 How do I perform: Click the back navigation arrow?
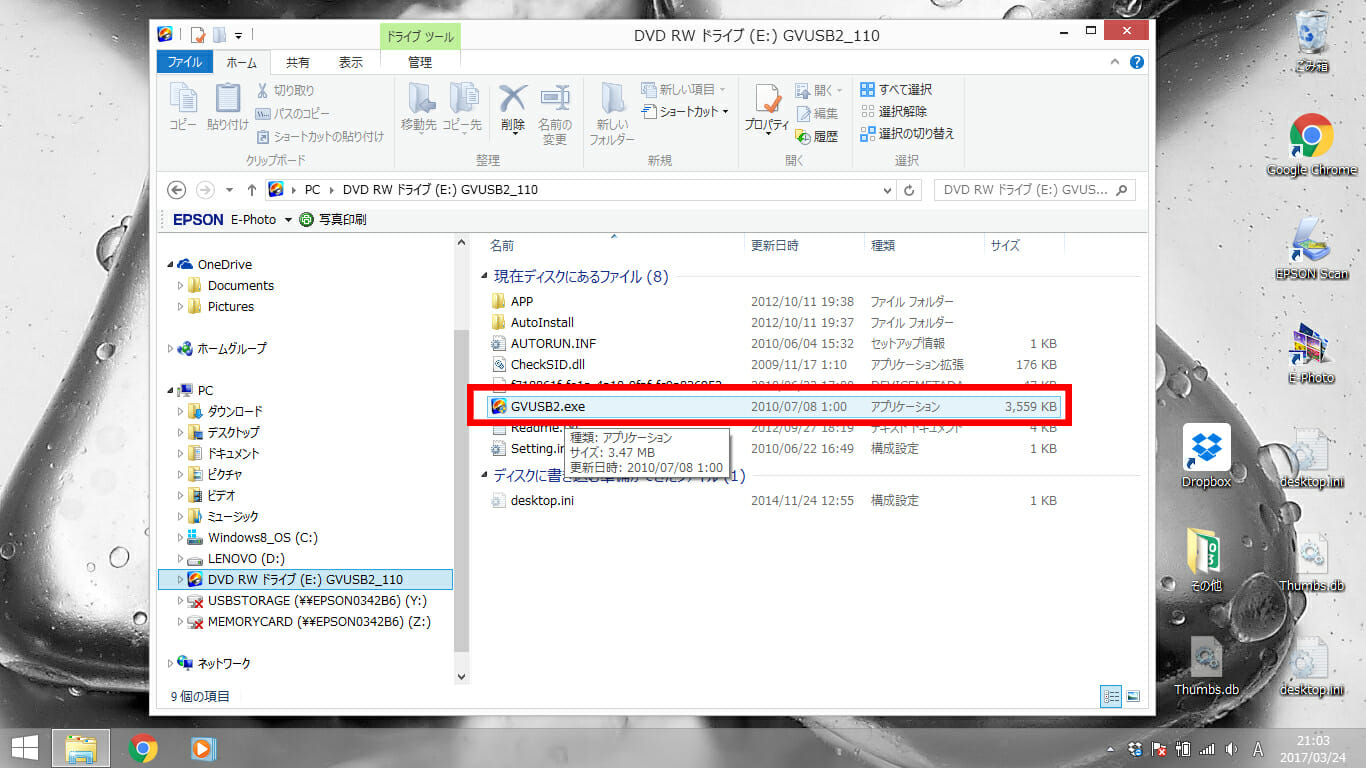177,190
